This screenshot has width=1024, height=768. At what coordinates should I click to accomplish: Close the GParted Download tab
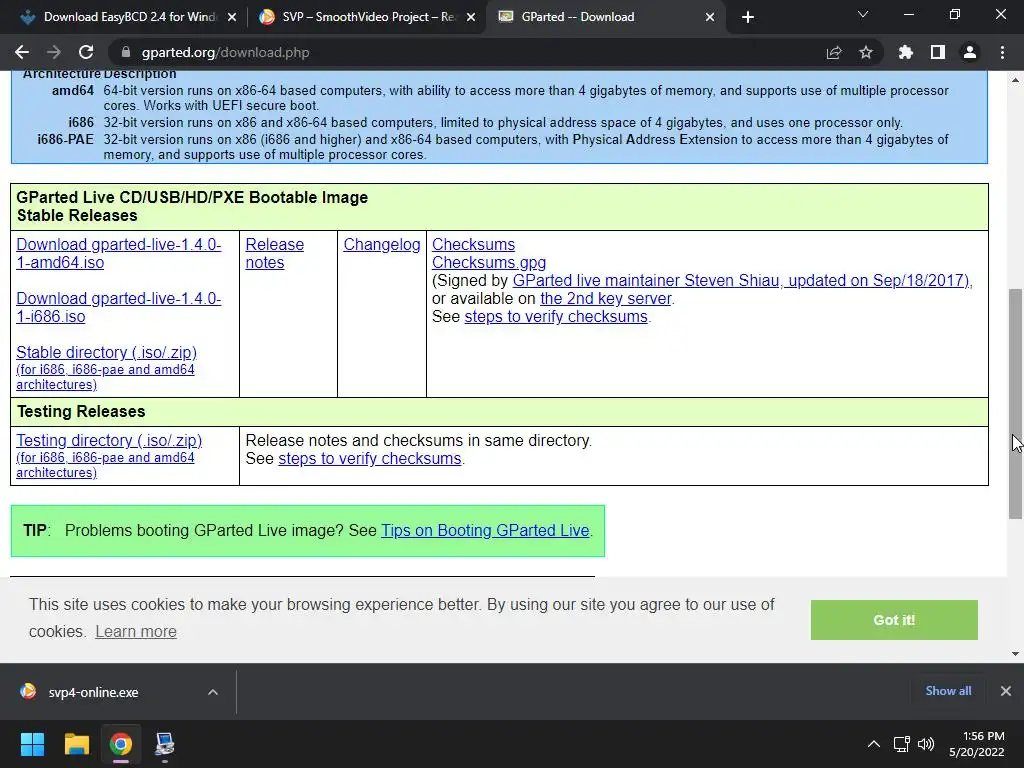click(710, 17)
